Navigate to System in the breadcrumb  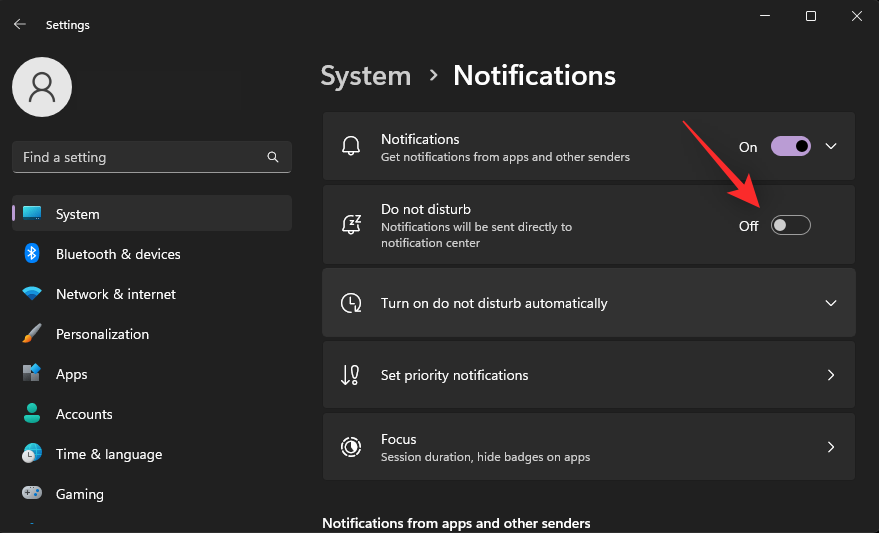[x=365, y=76]
